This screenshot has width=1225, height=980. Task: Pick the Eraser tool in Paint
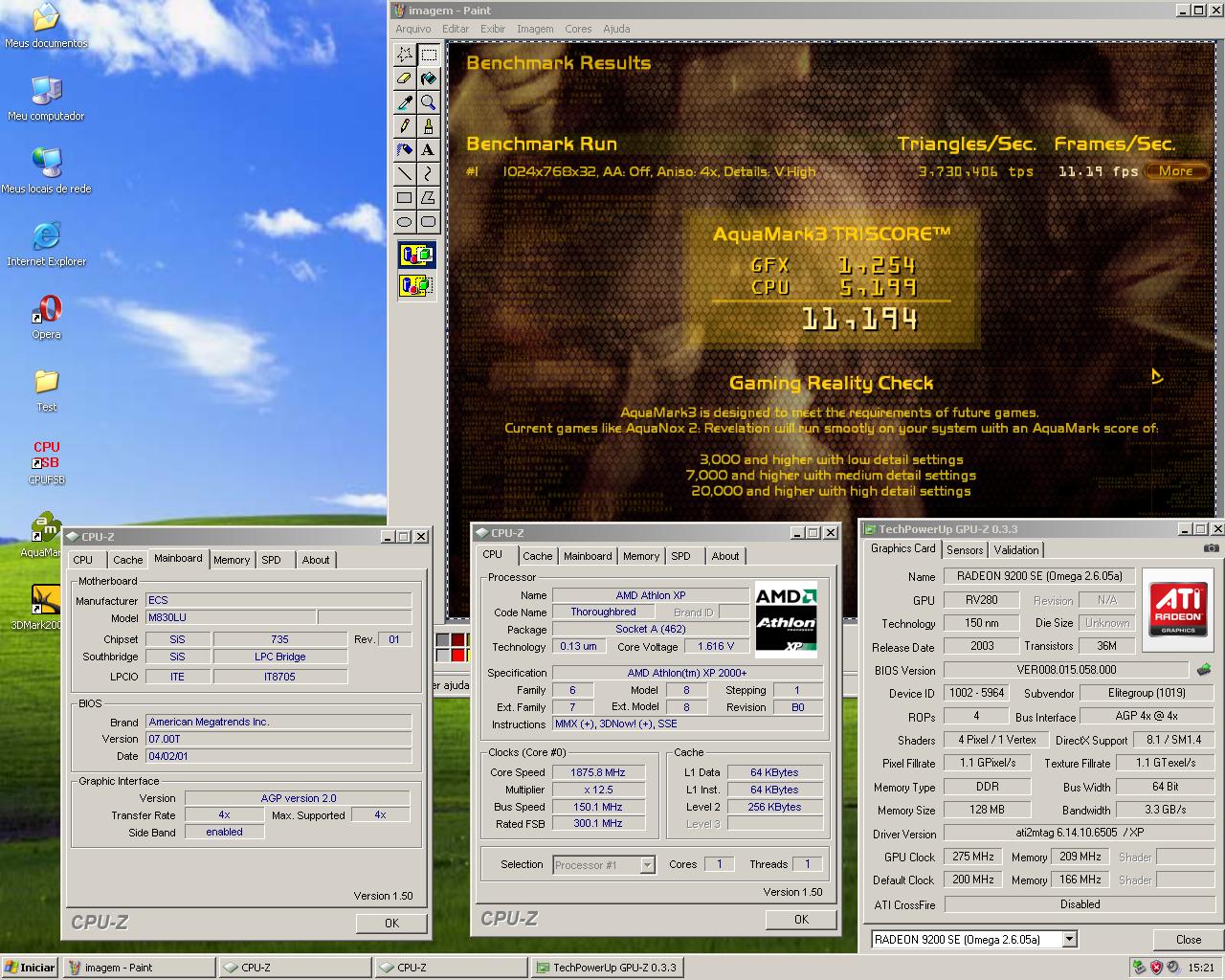coord(405,78)
